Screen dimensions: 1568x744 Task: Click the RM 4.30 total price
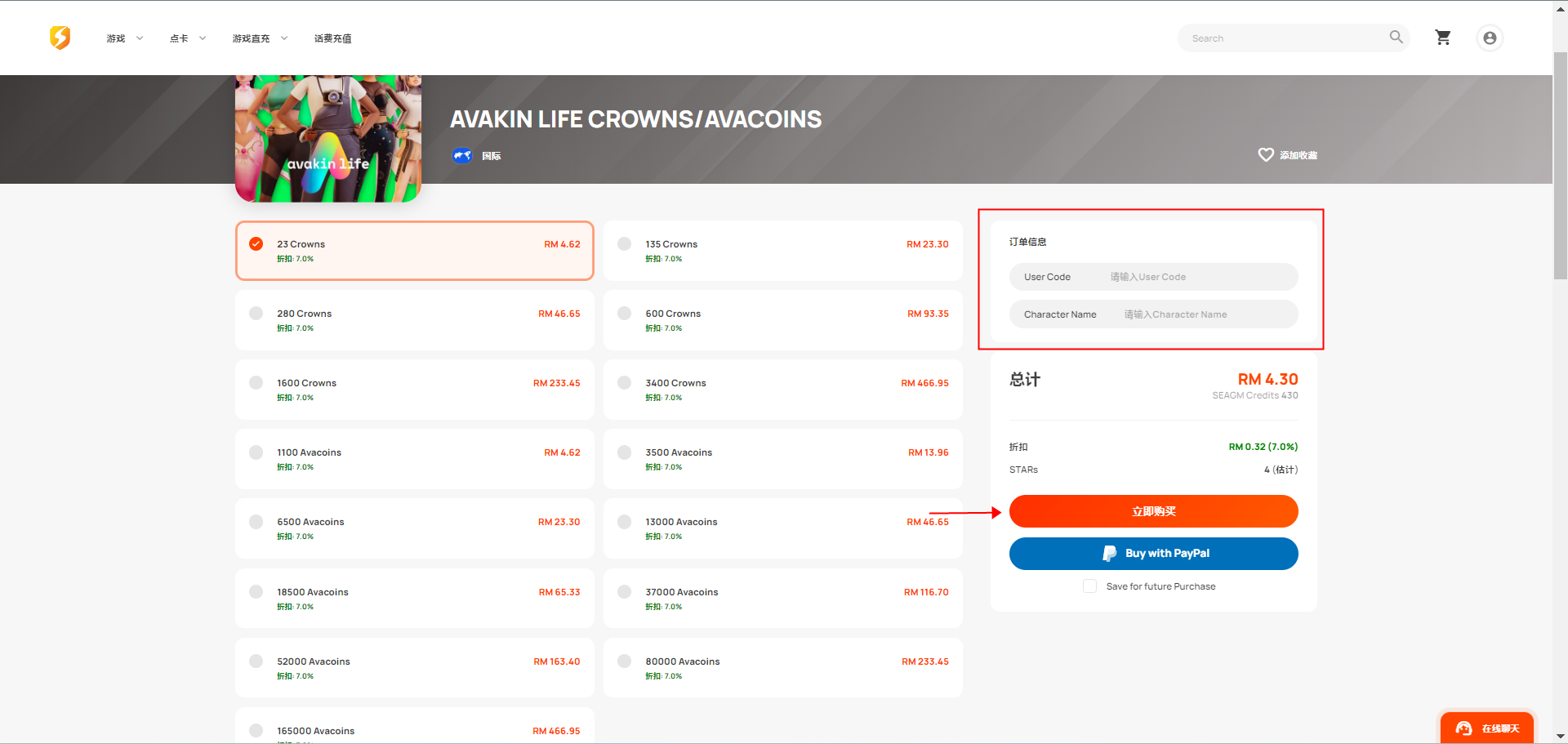pos(1267,379)
